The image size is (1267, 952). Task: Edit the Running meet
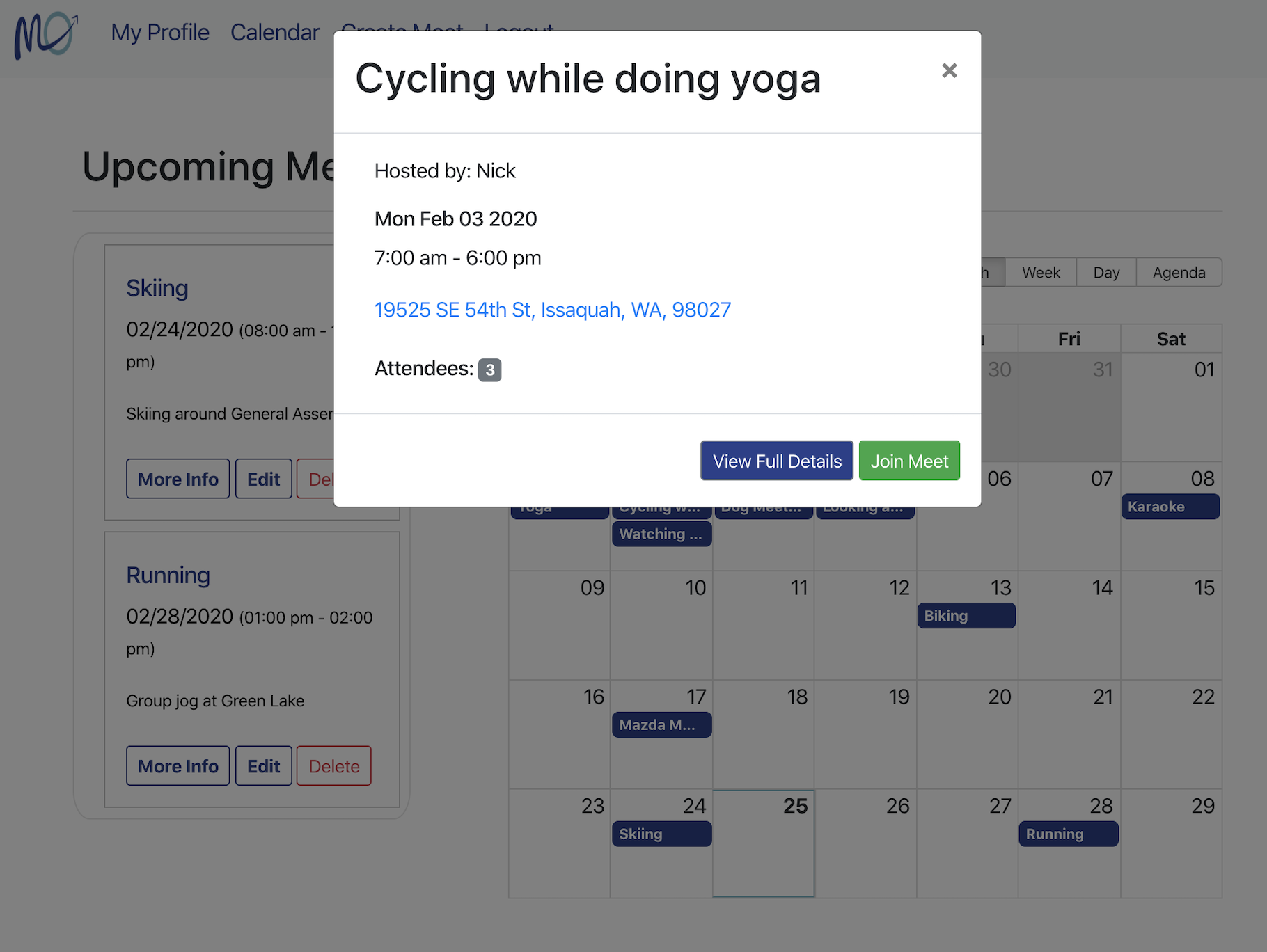click(x=264, y=766)
